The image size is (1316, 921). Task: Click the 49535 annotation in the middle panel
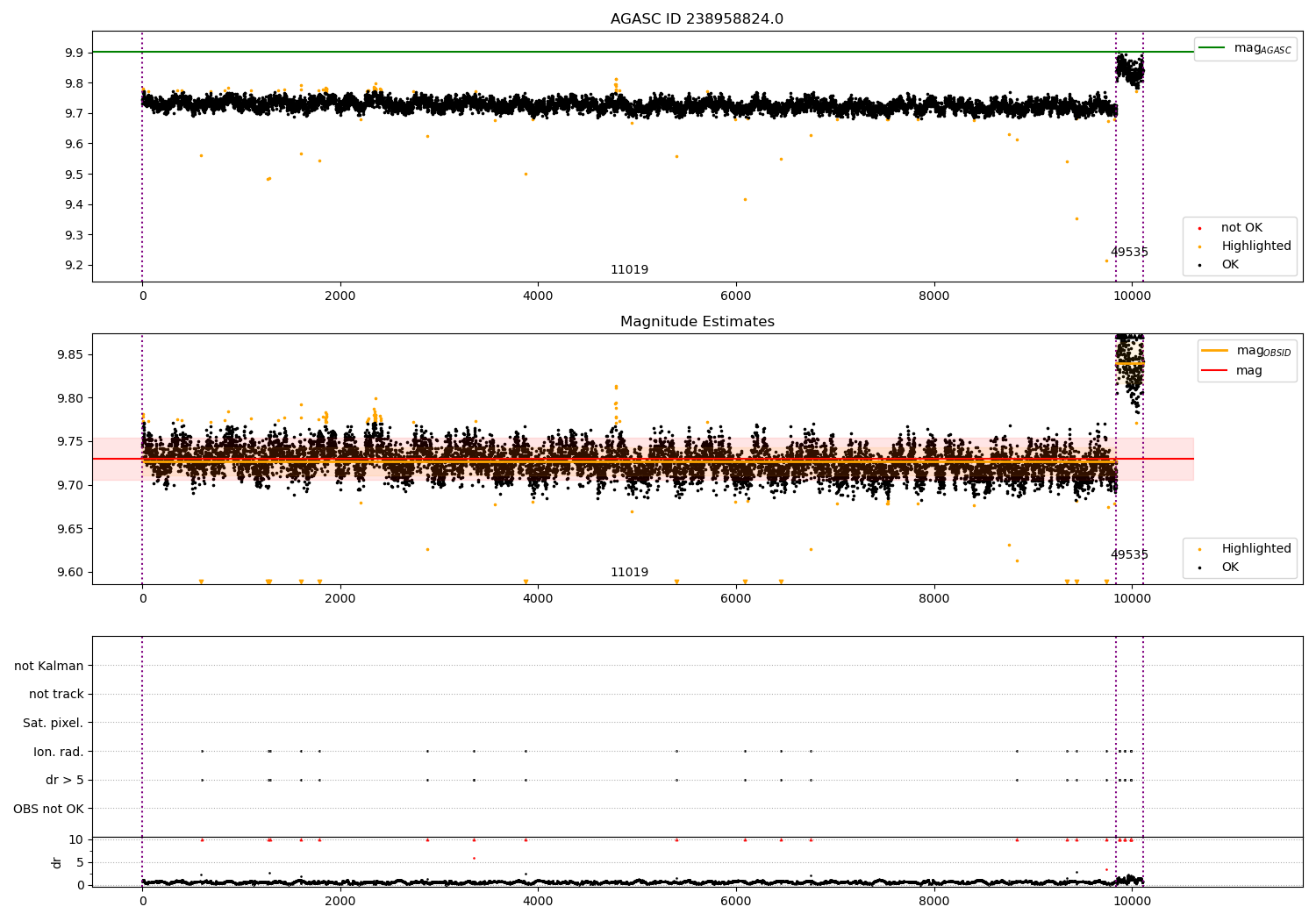(1129, 555)
